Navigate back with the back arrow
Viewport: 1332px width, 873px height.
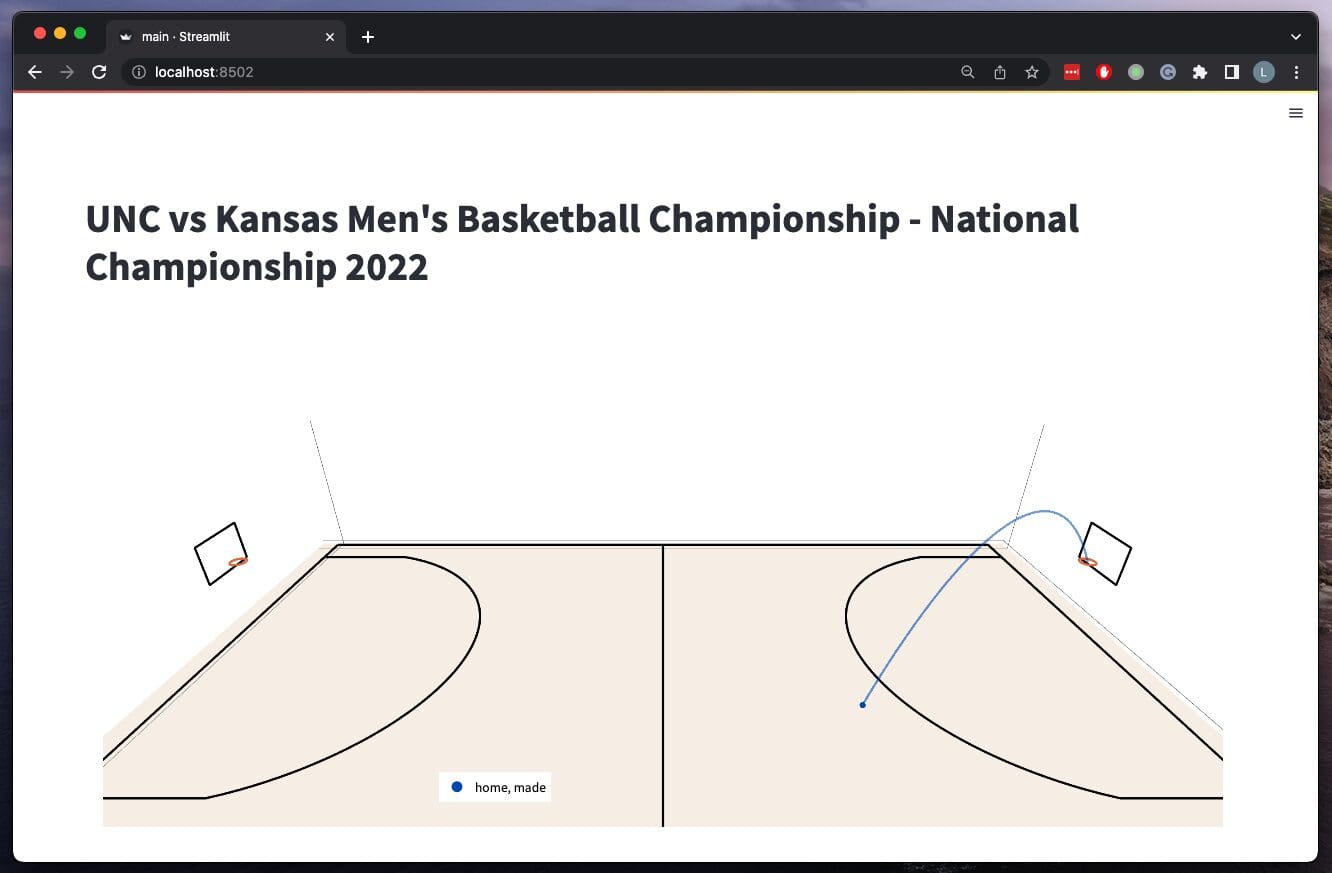pos(35,72)
